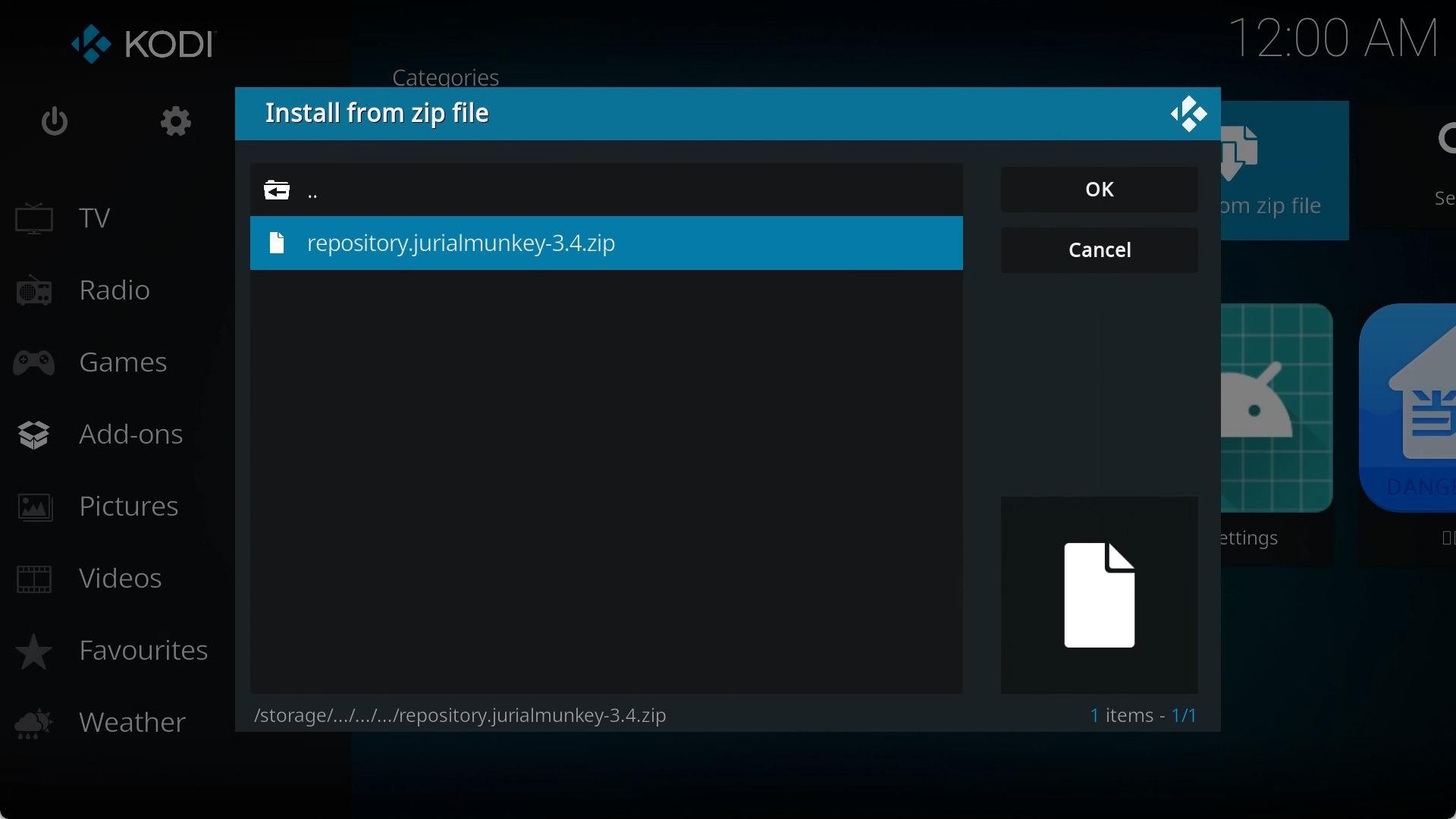Click the Favourites star icon
This screenshot has height=819, width=1456.
click(x=34, y=652)
